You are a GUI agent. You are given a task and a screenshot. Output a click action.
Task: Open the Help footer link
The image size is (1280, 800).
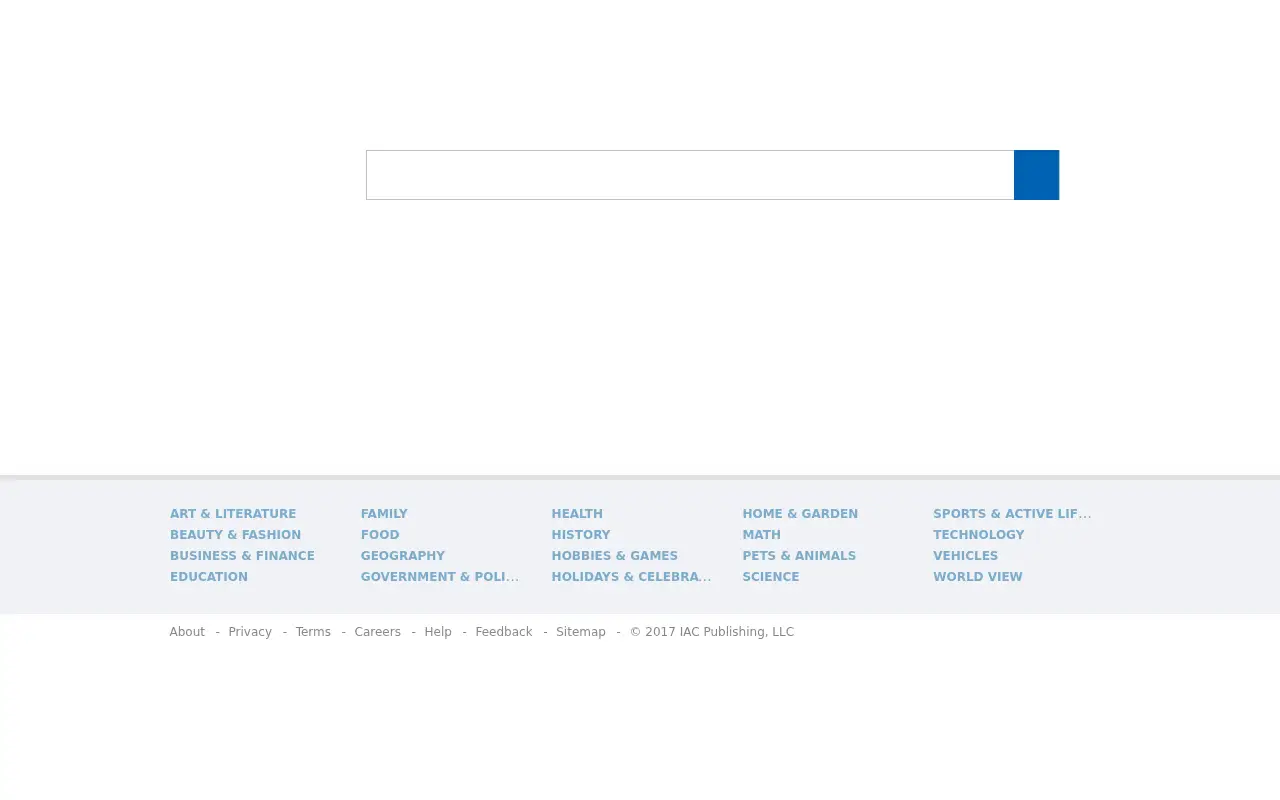(x=438, y=632)
